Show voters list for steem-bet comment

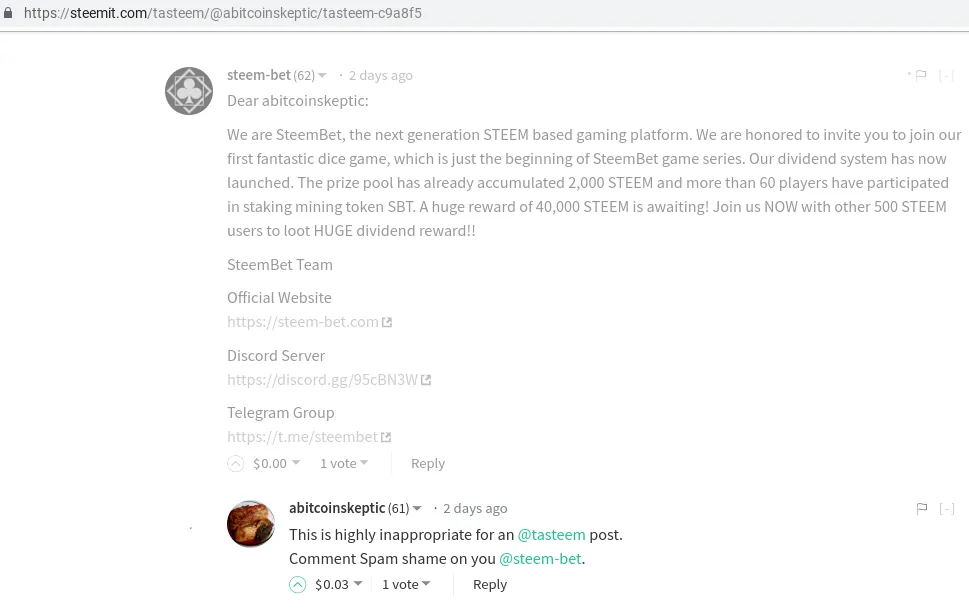click(x=344, y=464)
